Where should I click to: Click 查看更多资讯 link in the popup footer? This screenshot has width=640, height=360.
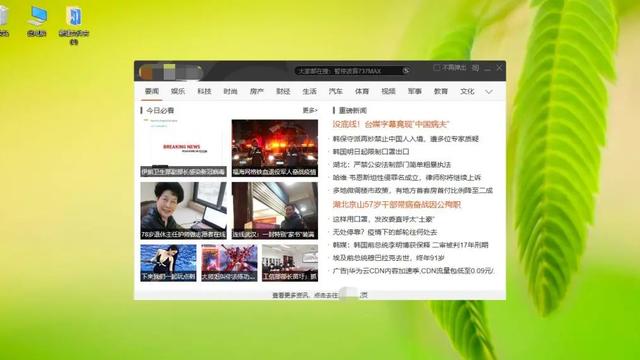click(320, 295)
